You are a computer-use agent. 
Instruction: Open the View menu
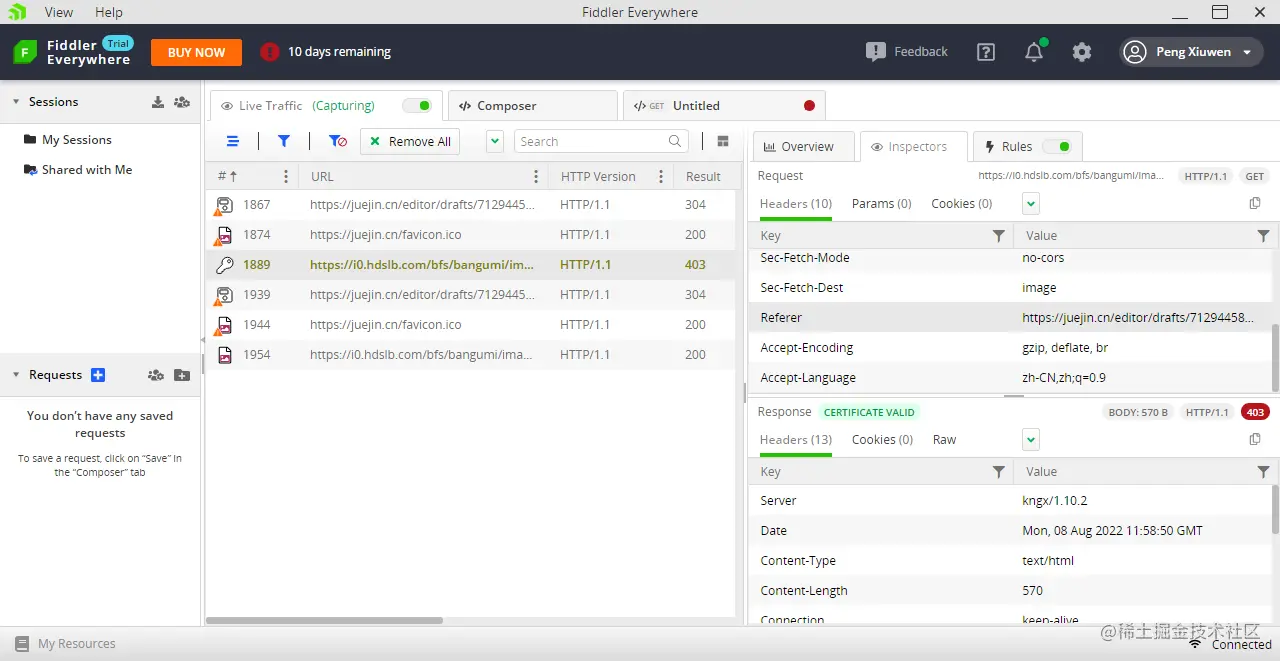click(59, 12)
